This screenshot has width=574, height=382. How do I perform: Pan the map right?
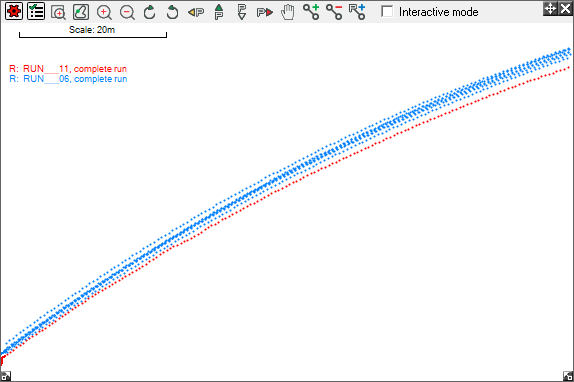coord(265,12)
